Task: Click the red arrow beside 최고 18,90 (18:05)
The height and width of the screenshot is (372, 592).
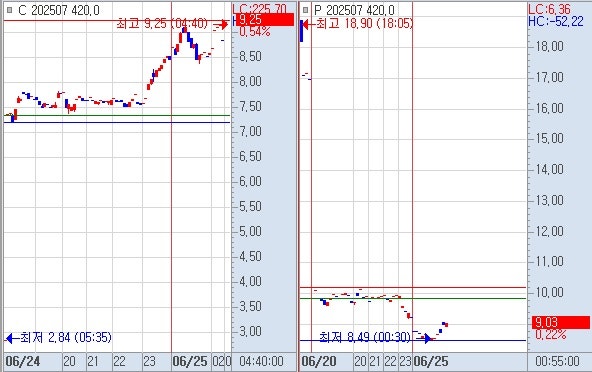Action: click(x=308, y=25)
